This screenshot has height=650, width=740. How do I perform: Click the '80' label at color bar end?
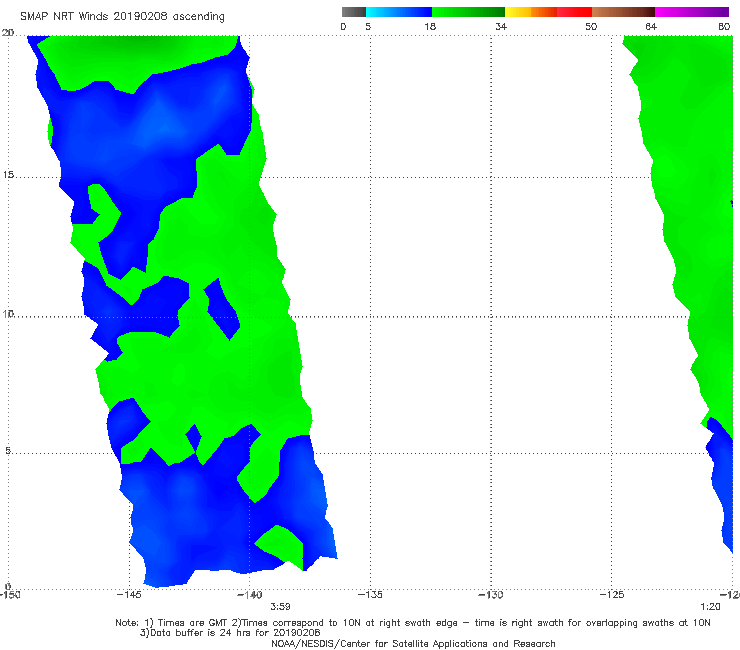click(724, 26)
